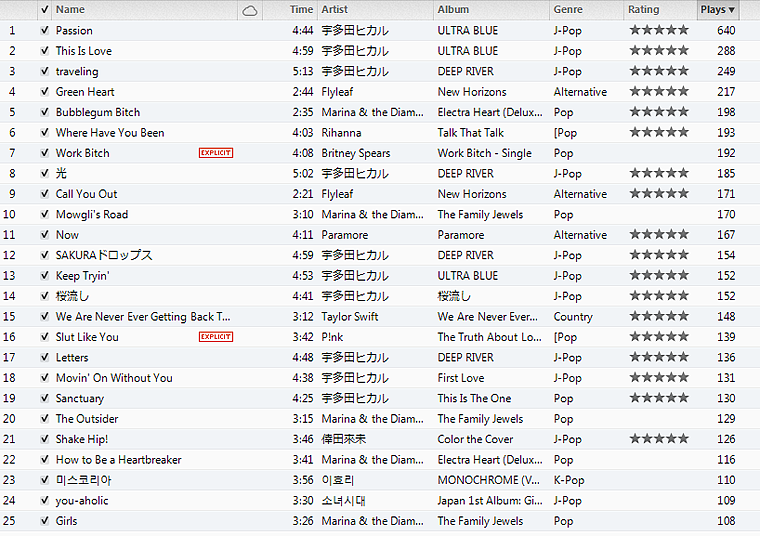Select the song "How to Be a Heartbreaker"

coord(119,459)
